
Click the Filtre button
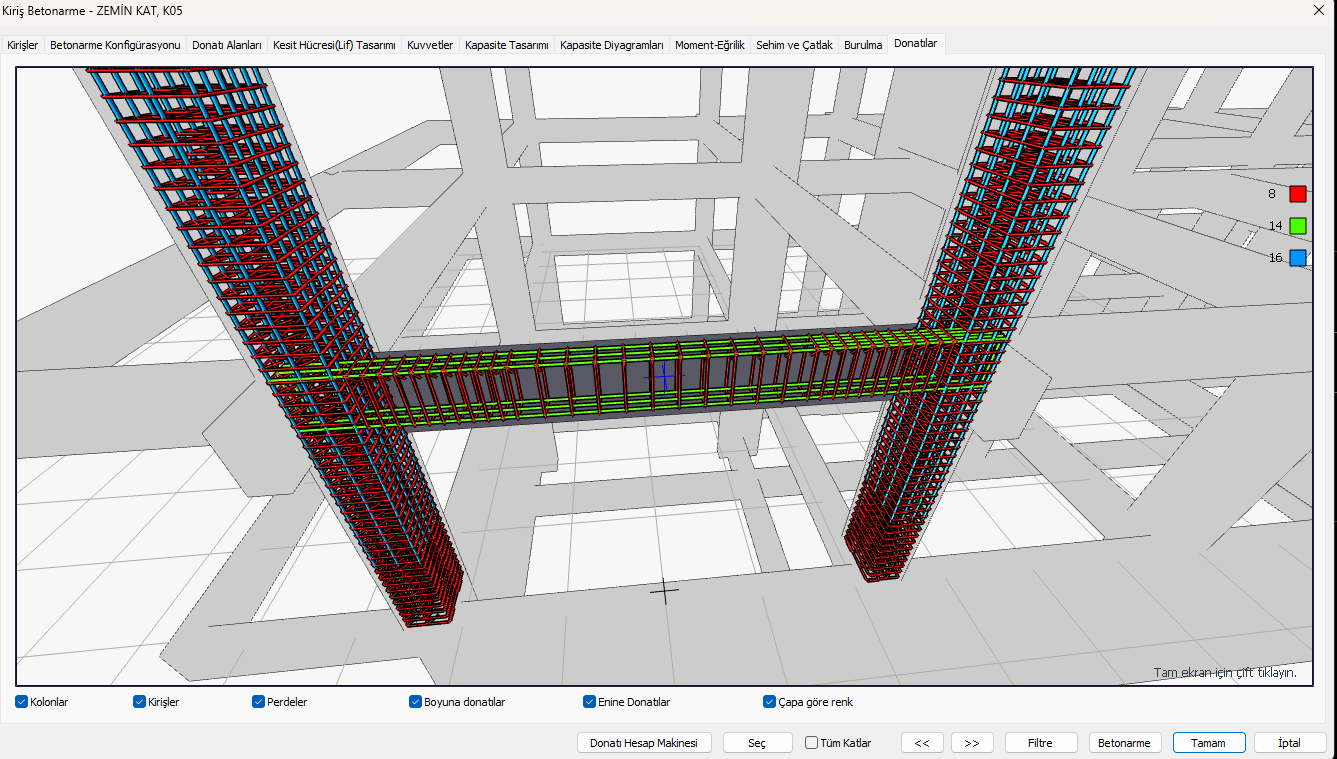(x=1041, y=743)
